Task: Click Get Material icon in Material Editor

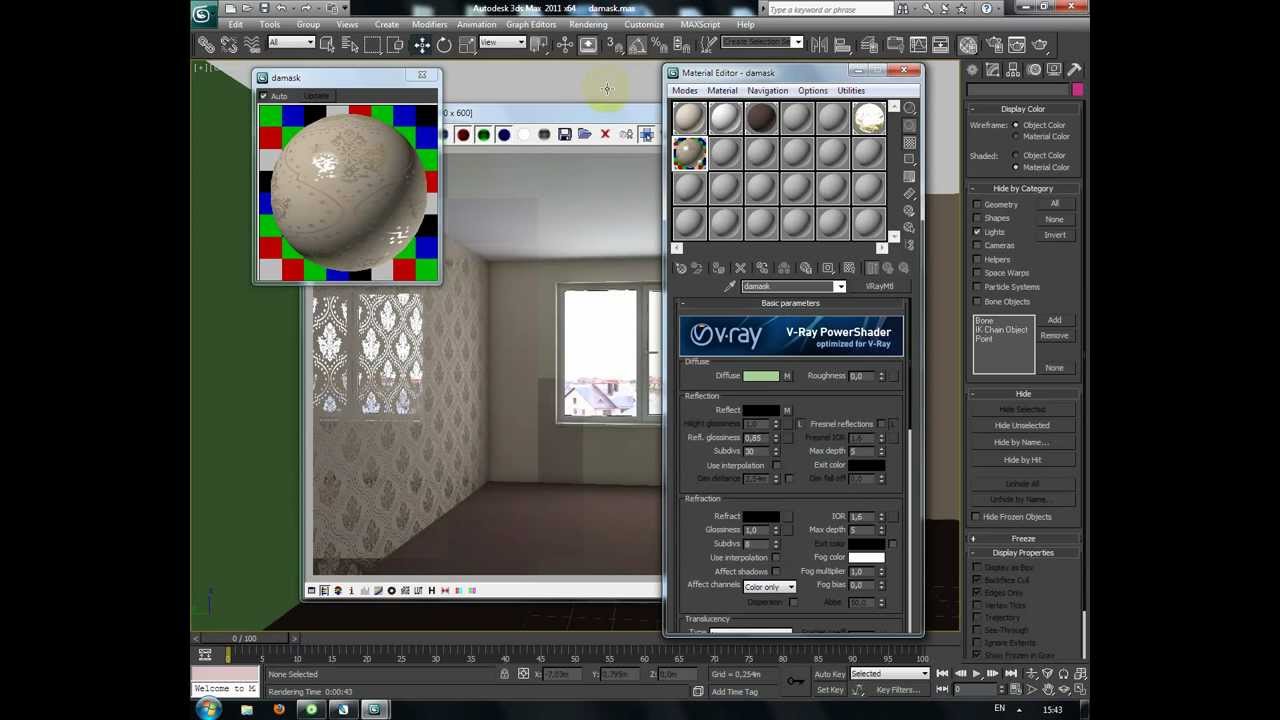Action: pyautogui.click(x=681, y=268)
